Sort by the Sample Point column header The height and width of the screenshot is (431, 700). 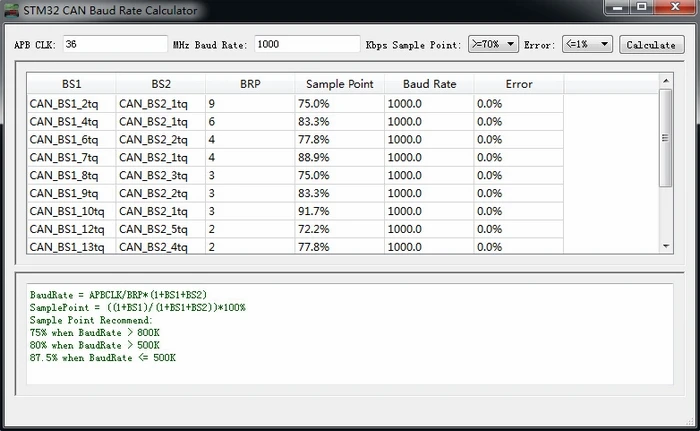[x=339, y=84]
